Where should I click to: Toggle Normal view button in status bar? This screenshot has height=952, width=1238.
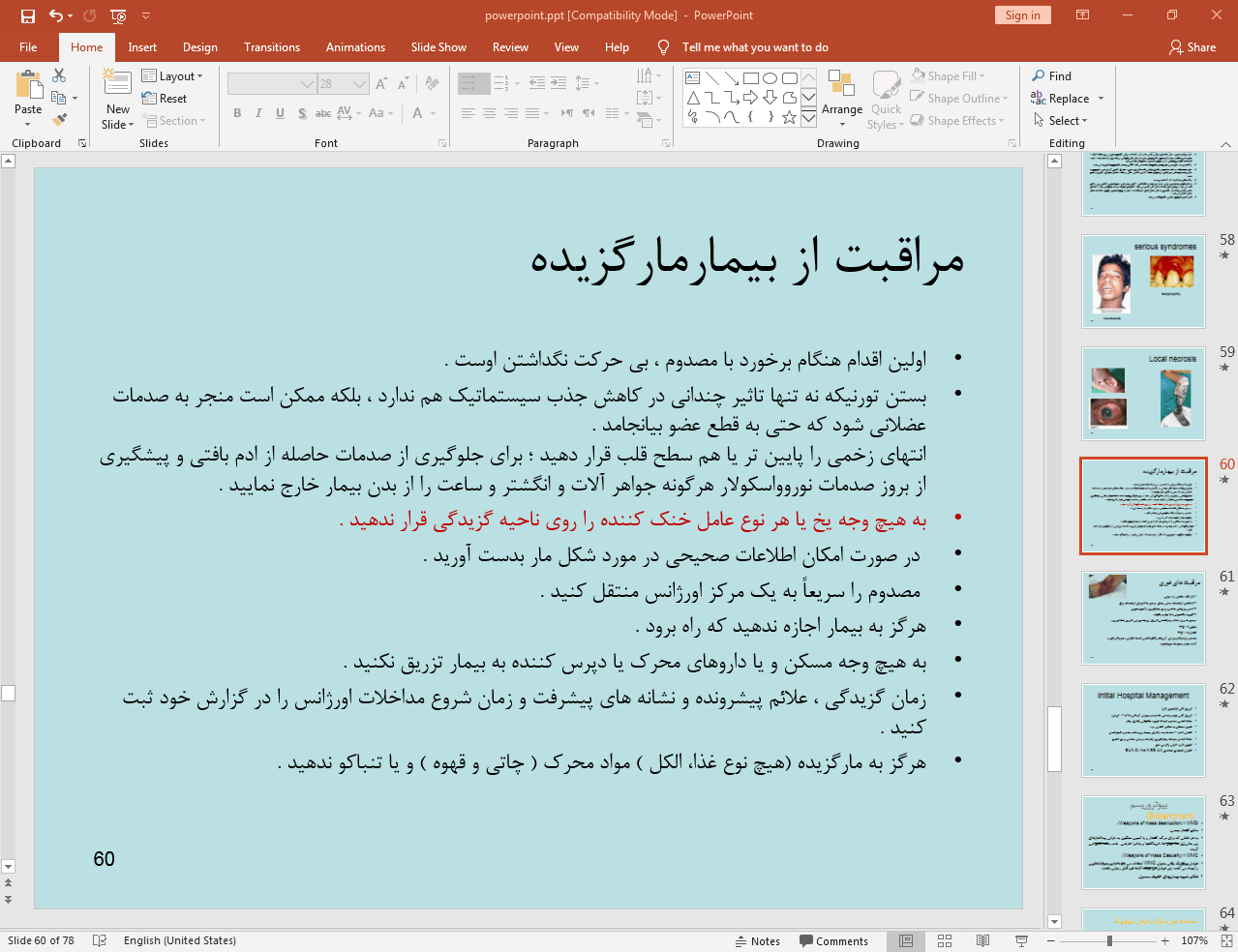(x=906, y=940)
